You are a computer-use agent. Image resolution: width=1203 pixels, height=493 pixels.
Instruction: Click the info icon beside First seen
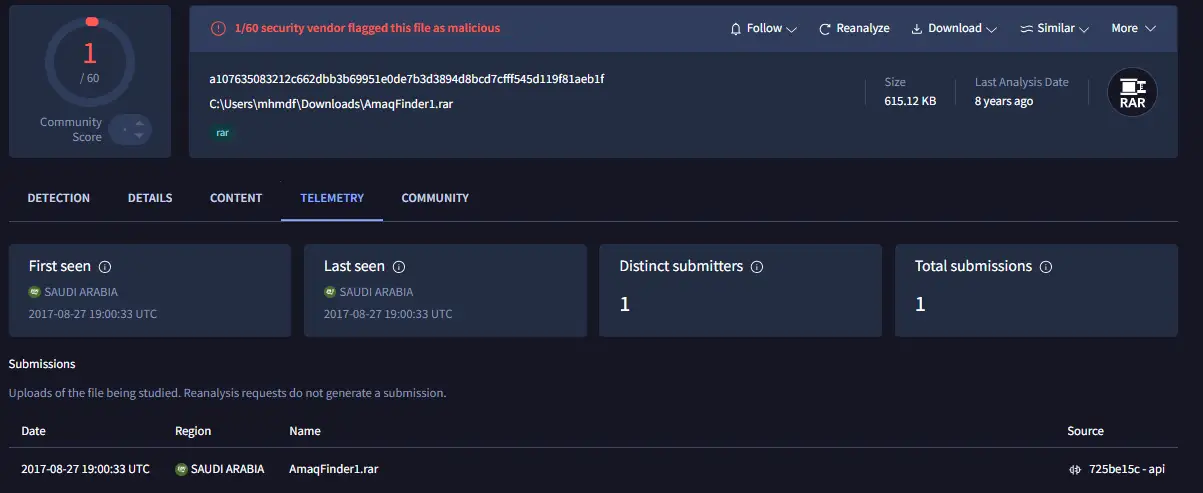point(105,267)
